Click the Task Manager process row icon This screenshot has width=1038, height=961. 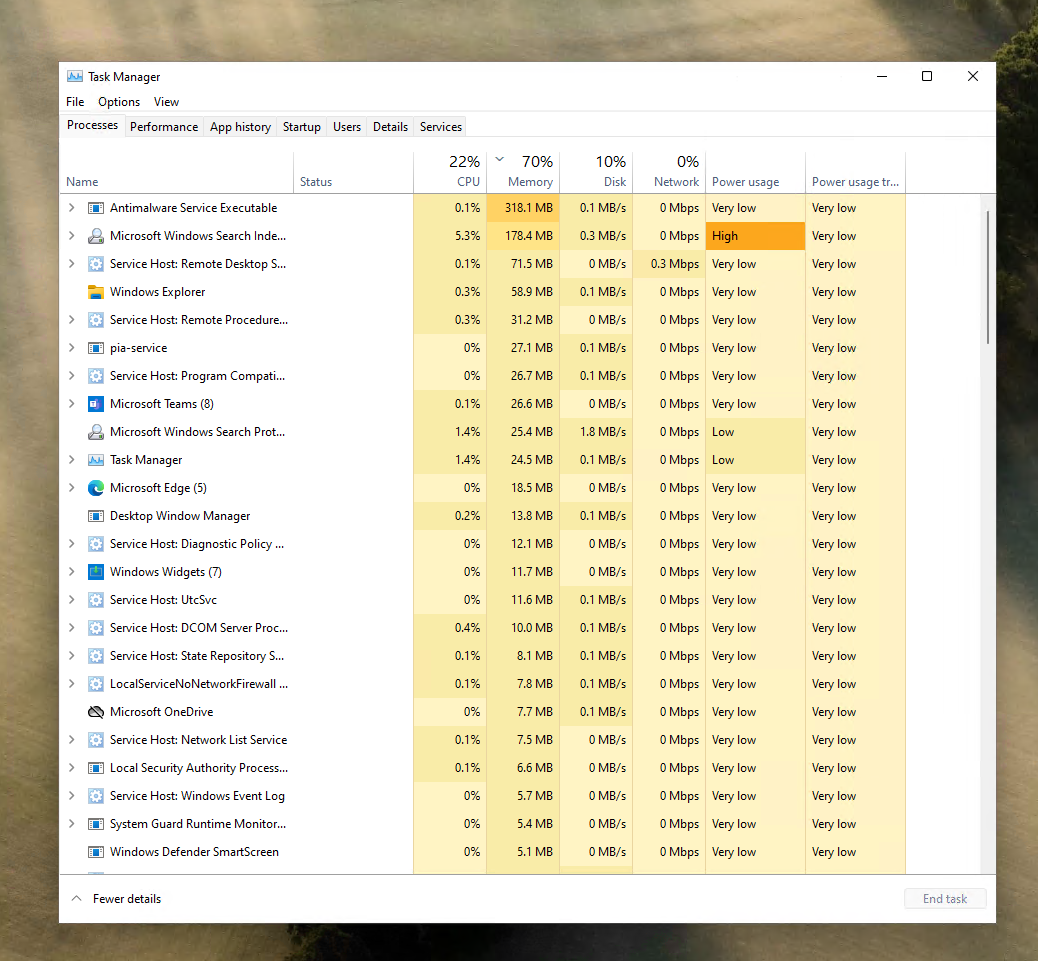(96, 460)
